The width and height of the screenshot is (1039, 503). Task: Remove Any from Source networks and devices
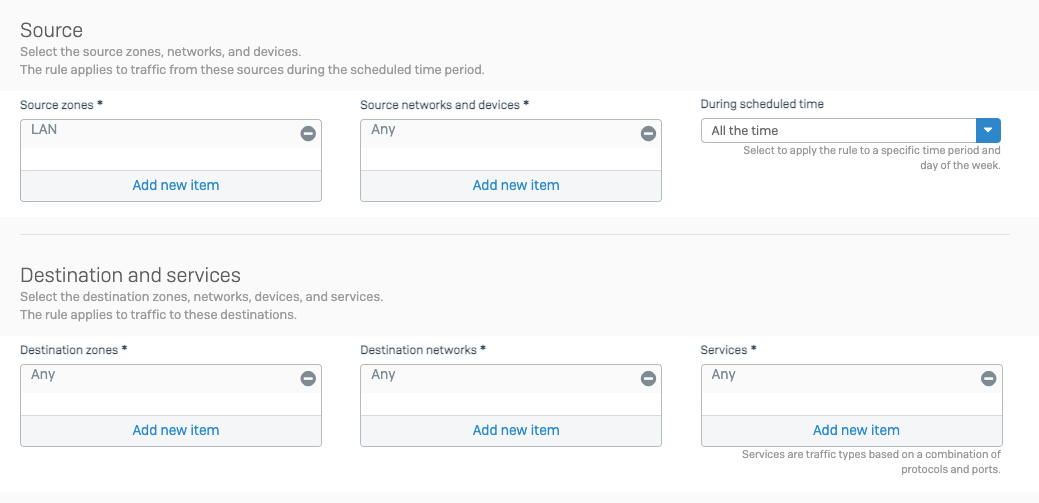[648, 133]
